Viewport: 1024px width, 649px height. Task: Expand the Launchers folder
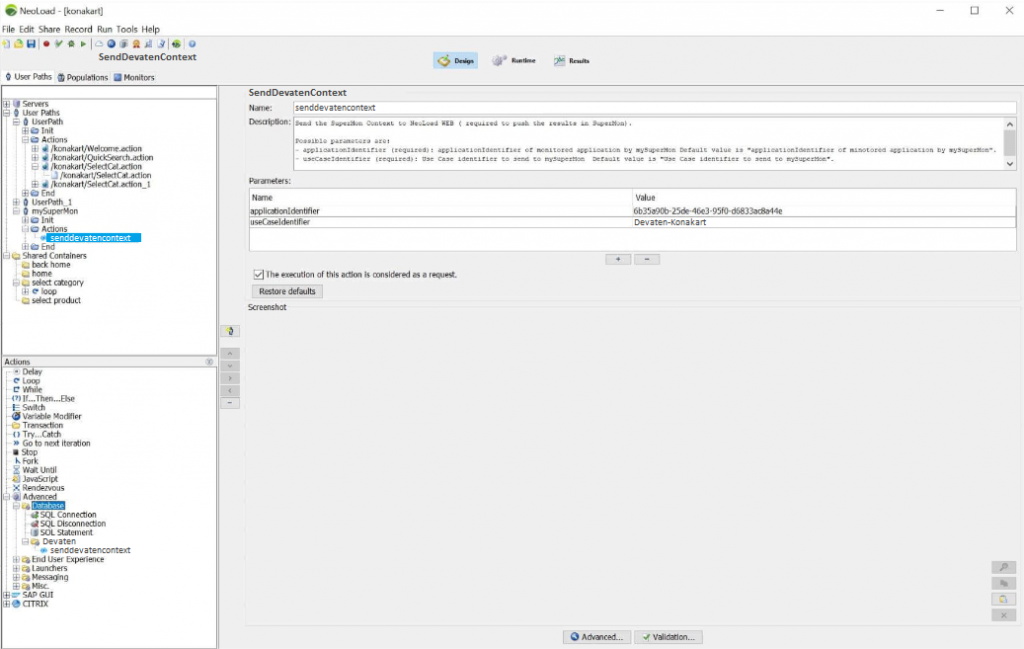16,569
